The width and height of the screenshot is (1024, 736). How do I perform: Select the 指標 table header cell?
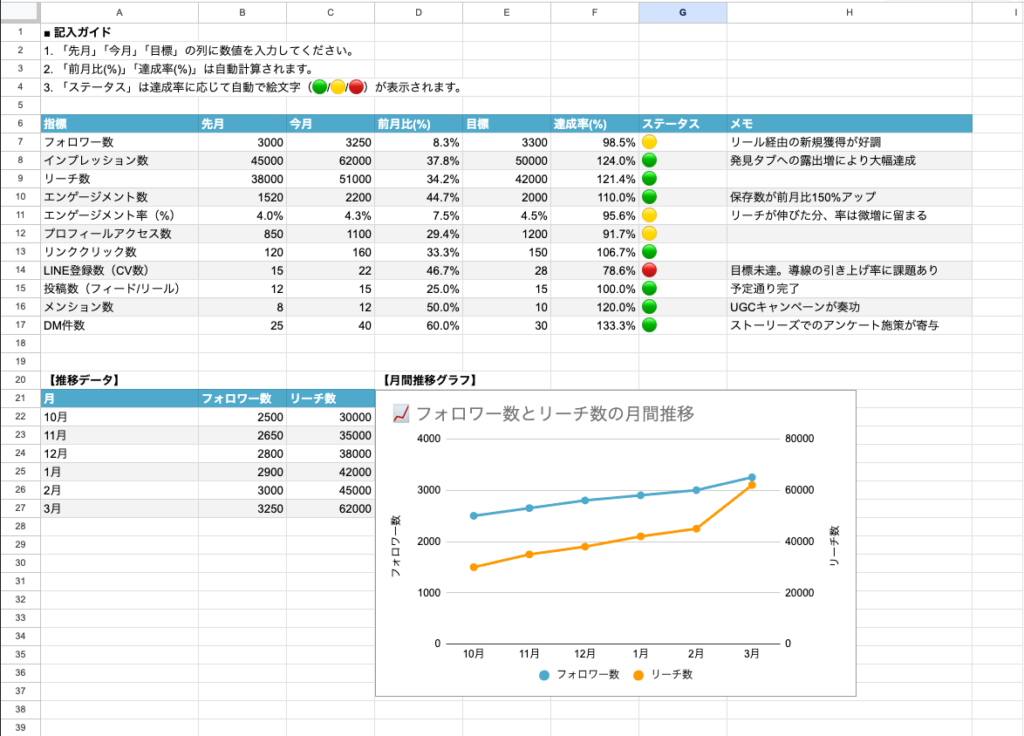pyautogui.click(x=119, y=124)
